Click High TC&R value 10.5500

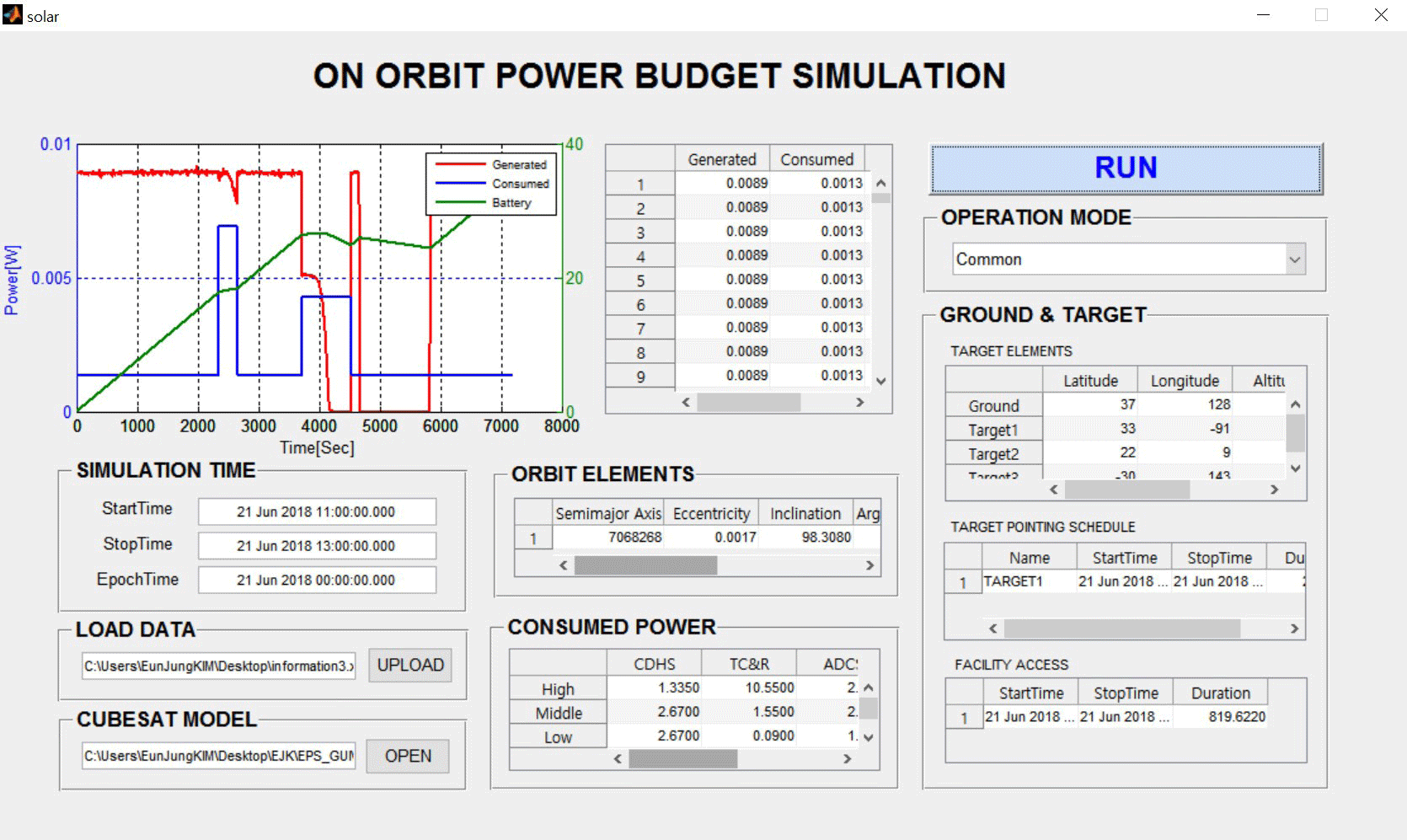(x=749, y=688)
